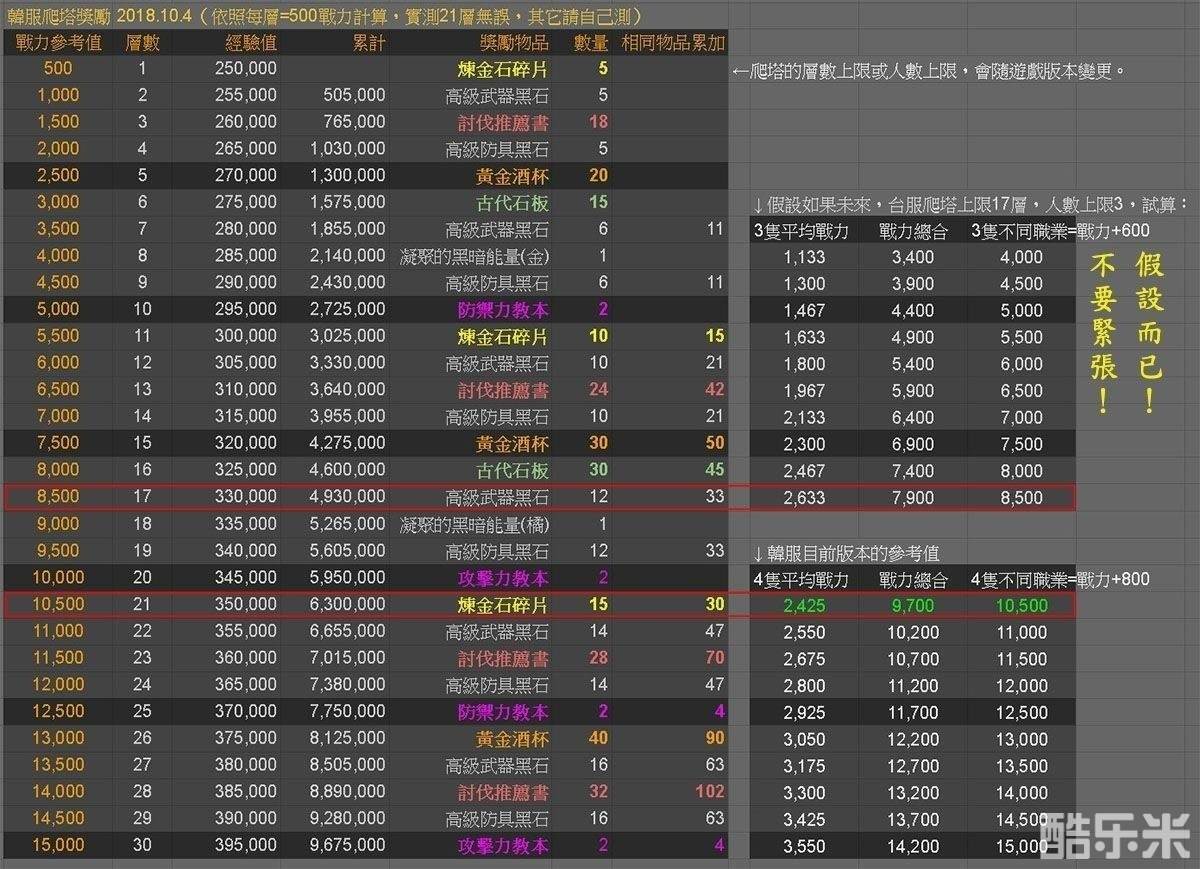Click the "凝聚的黑暗能量(金)" reward cell
Screen dimensions: 1200x869
coord(474,256)
